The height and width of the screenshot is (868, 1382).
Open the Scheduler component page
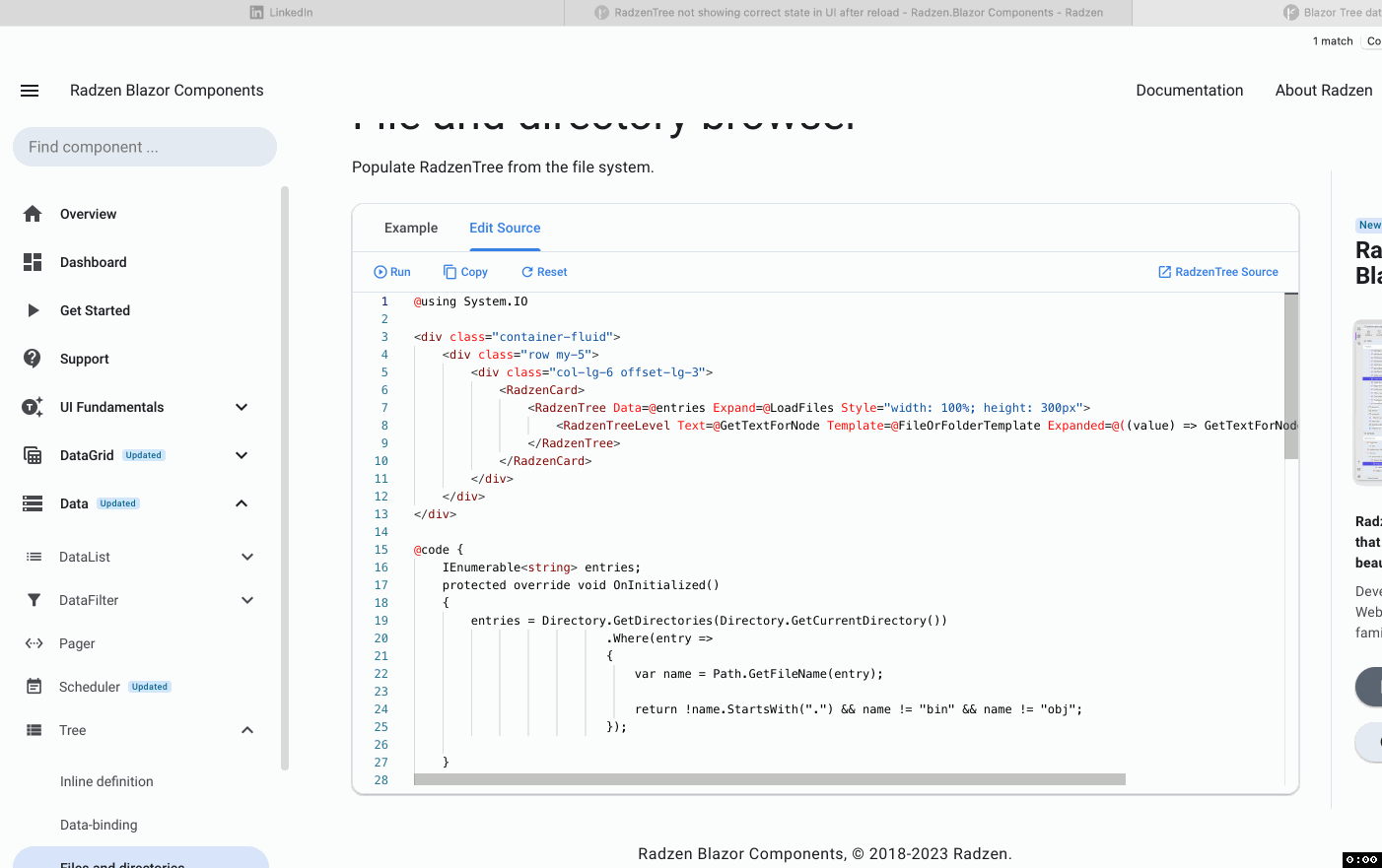90,687
